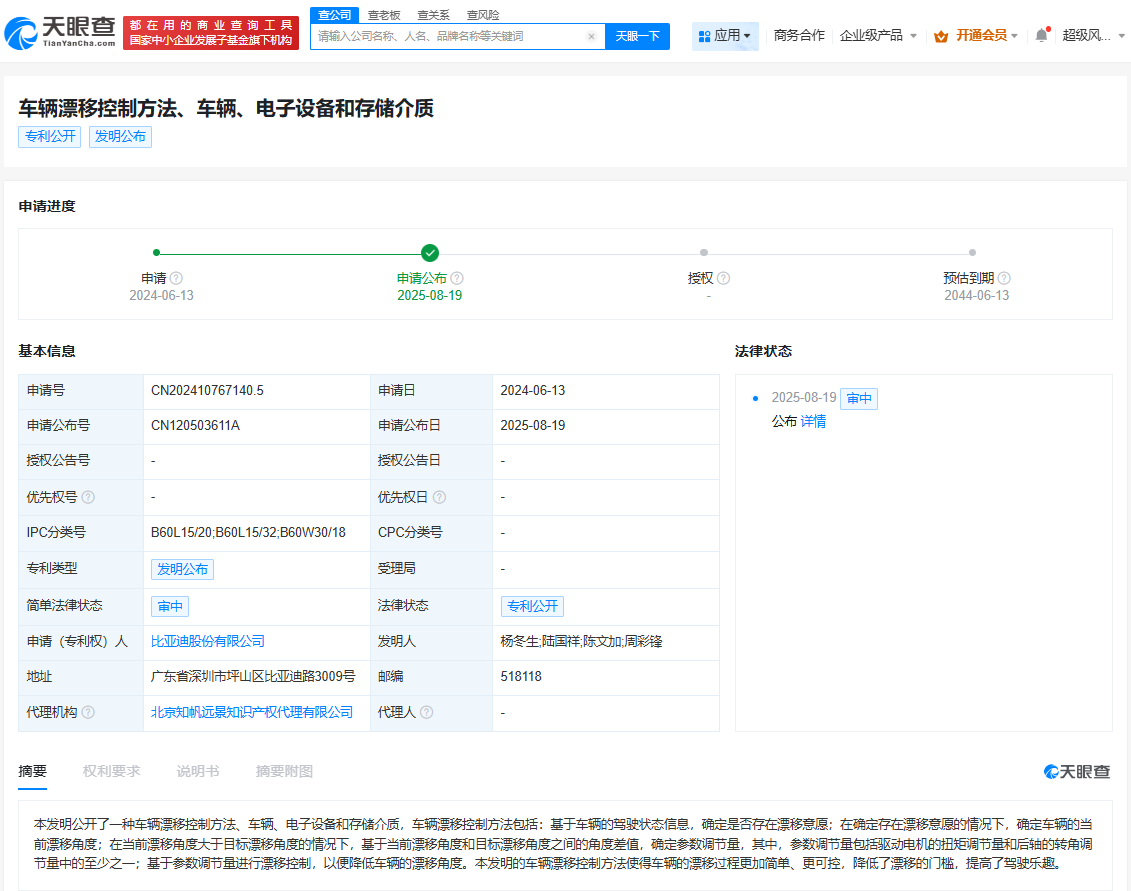Screen dimensions: 1131x891
Task: Click 审中 tag in 简单法律状态 row
Action: point(170,606)
